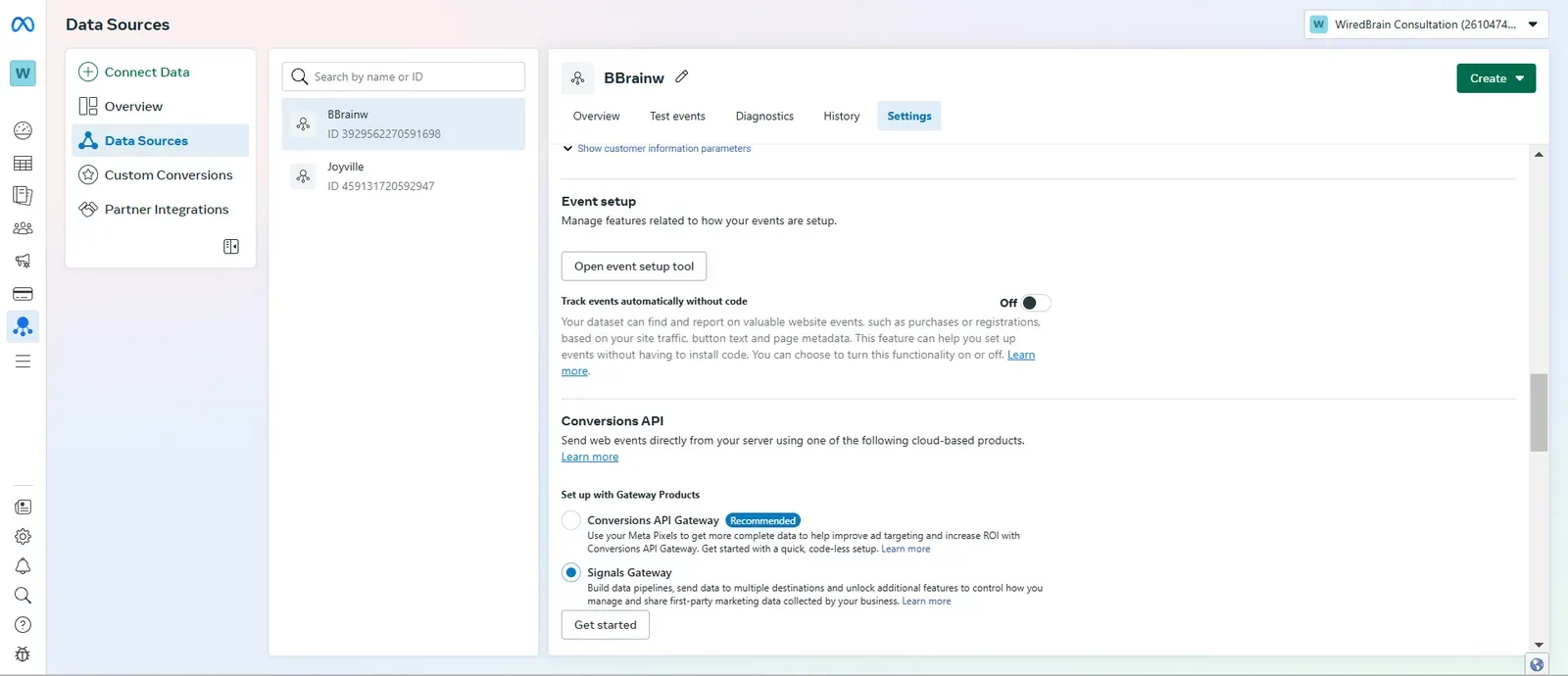Select the Conversions API Gateway radio button
Screen dimensions: 1568x676
(x=571, y=520)
